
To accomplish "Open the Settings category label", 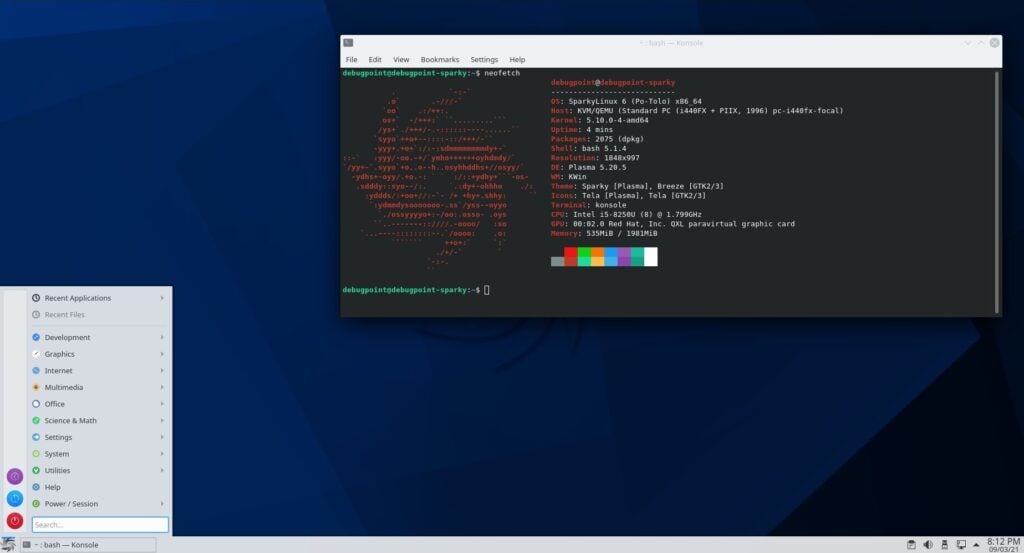I will (58, 437).
